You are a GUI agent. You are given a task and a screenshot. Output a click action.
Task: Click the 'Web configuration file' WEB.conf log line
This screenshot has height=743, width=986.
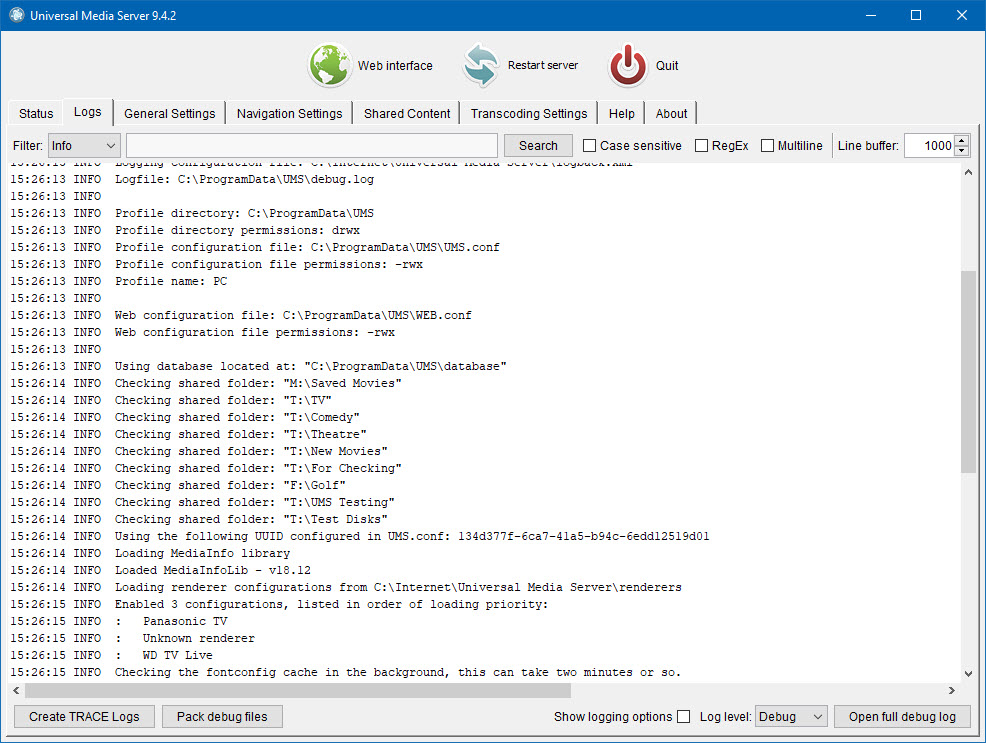tap(241, 315)
